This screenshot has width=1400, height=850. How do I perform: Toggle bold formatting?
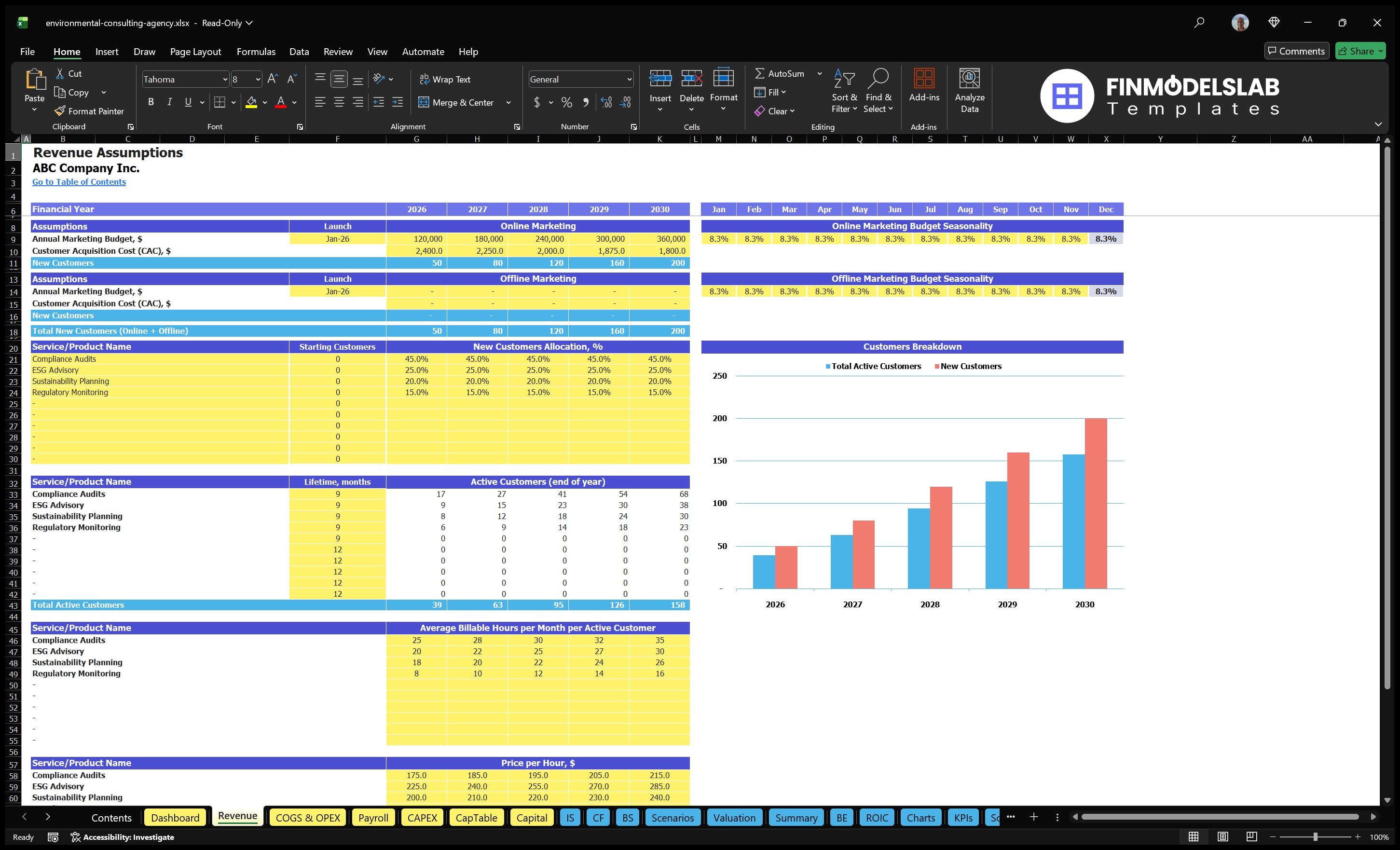pos(151,102)
